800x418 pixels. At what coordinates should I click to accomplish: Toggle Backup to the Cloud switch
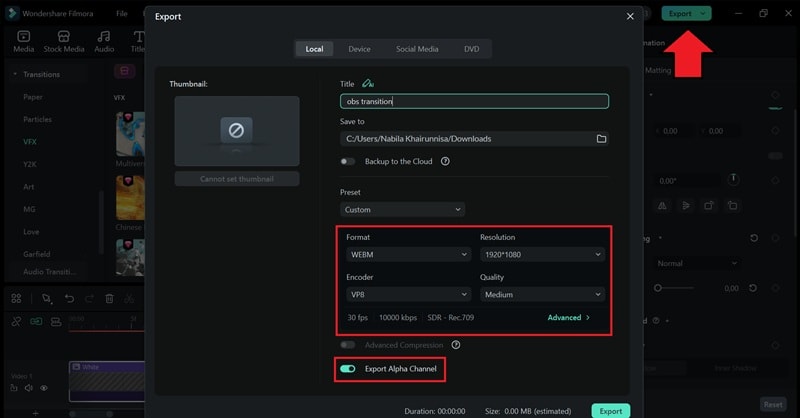(x=347, y=161)
